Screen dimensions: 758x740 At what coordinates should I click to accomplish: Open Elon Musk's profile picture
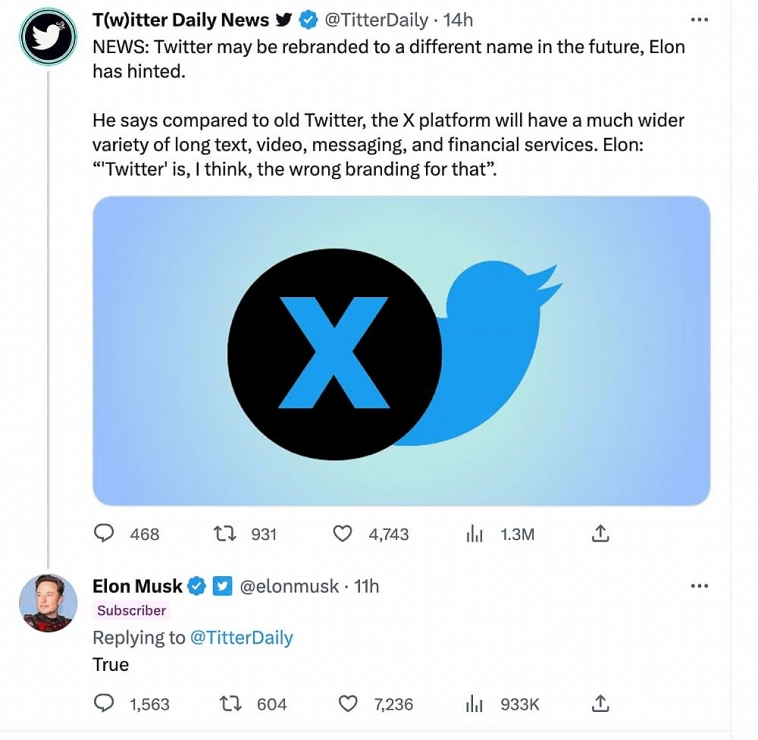(48, 603)
